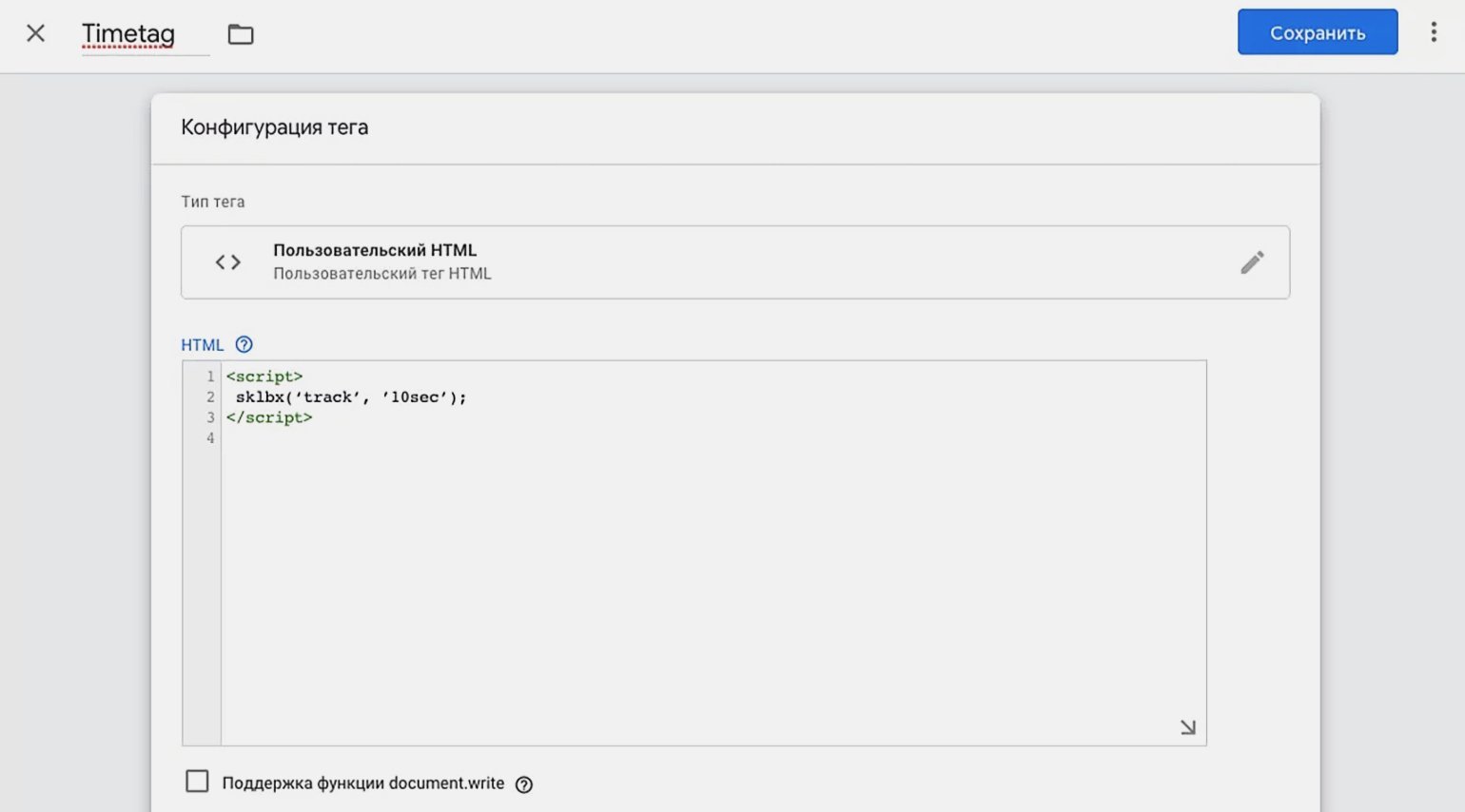Close the Timetag tag editor
Image resolution: width=1465 pixels, height=812 pixels.
[x=35, y=34]
